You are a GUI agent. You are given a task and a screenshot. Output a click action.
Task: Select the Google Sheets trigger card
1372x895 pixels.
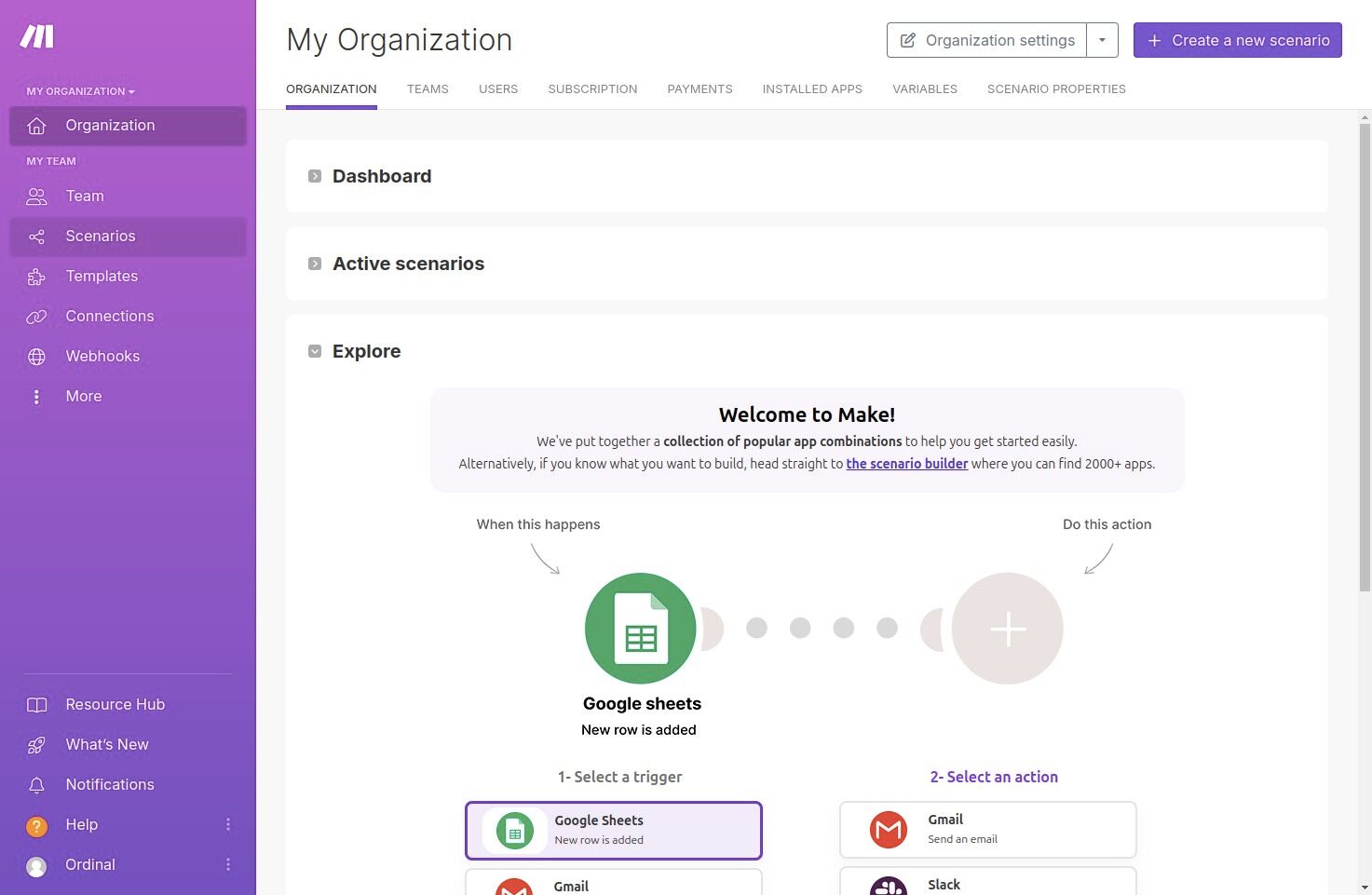click(x=614, y=830)
